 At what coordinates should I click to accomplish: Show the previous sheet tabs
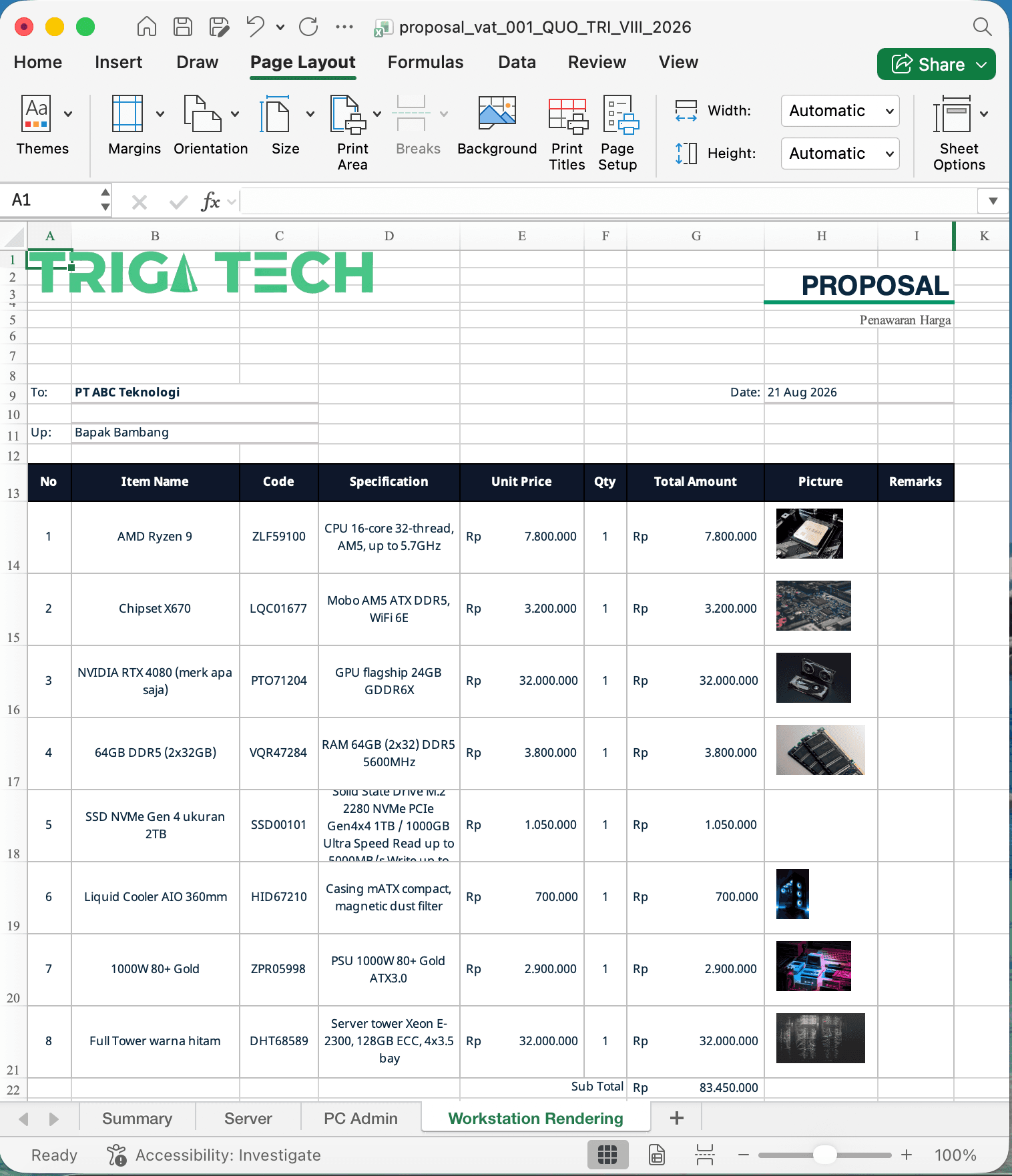coord(24,1119)
